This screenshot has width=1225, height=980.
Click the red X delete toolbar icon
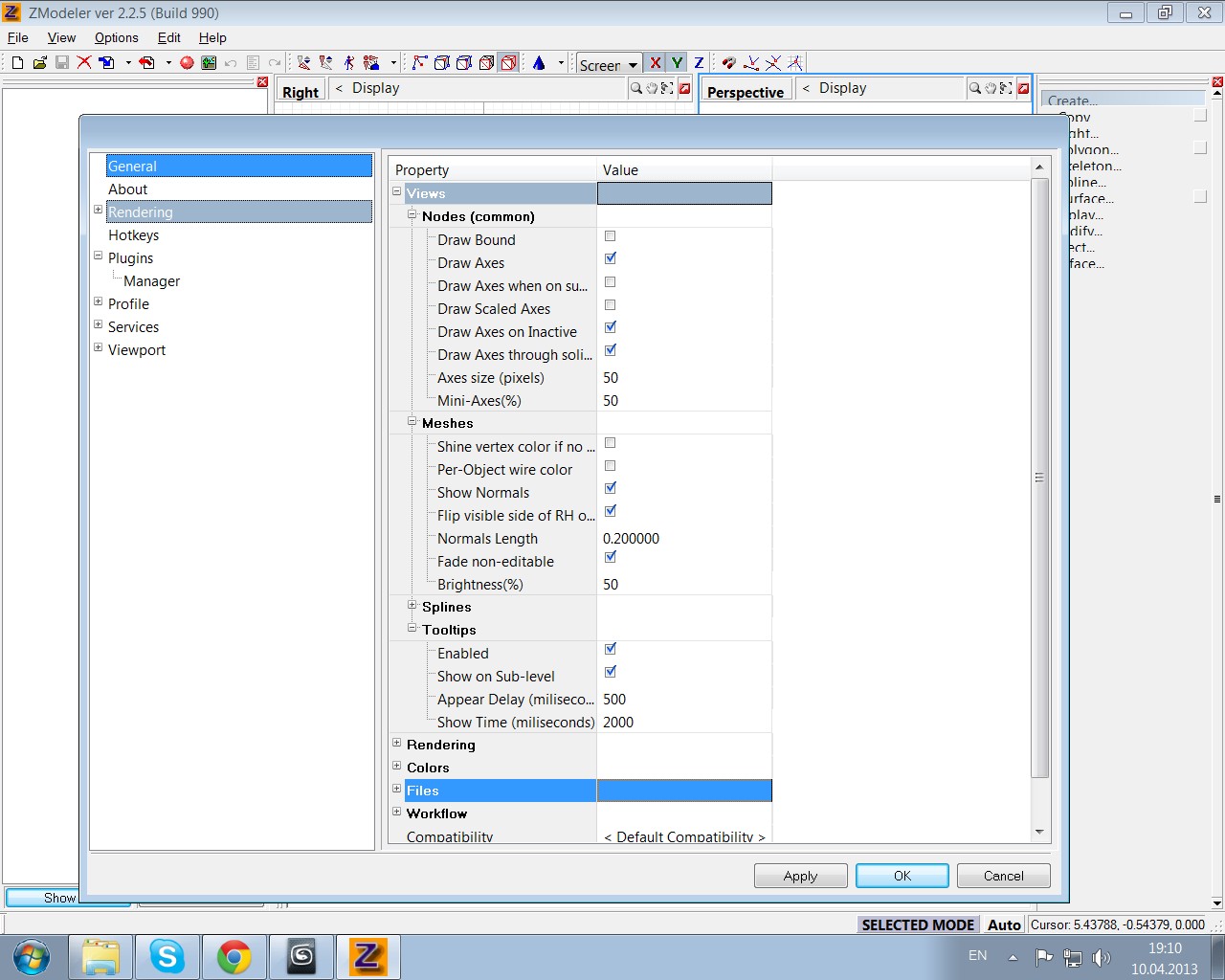coord(84,62)
